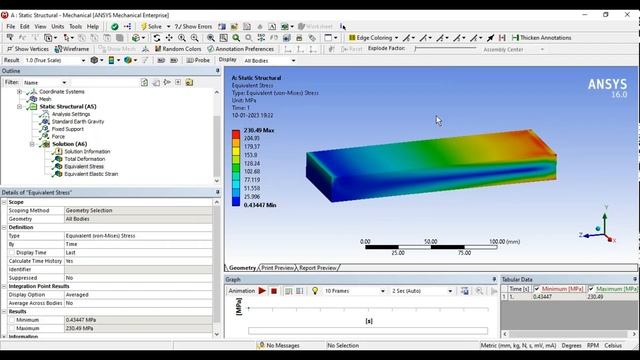Select Total Deformation result

point(84,159)
